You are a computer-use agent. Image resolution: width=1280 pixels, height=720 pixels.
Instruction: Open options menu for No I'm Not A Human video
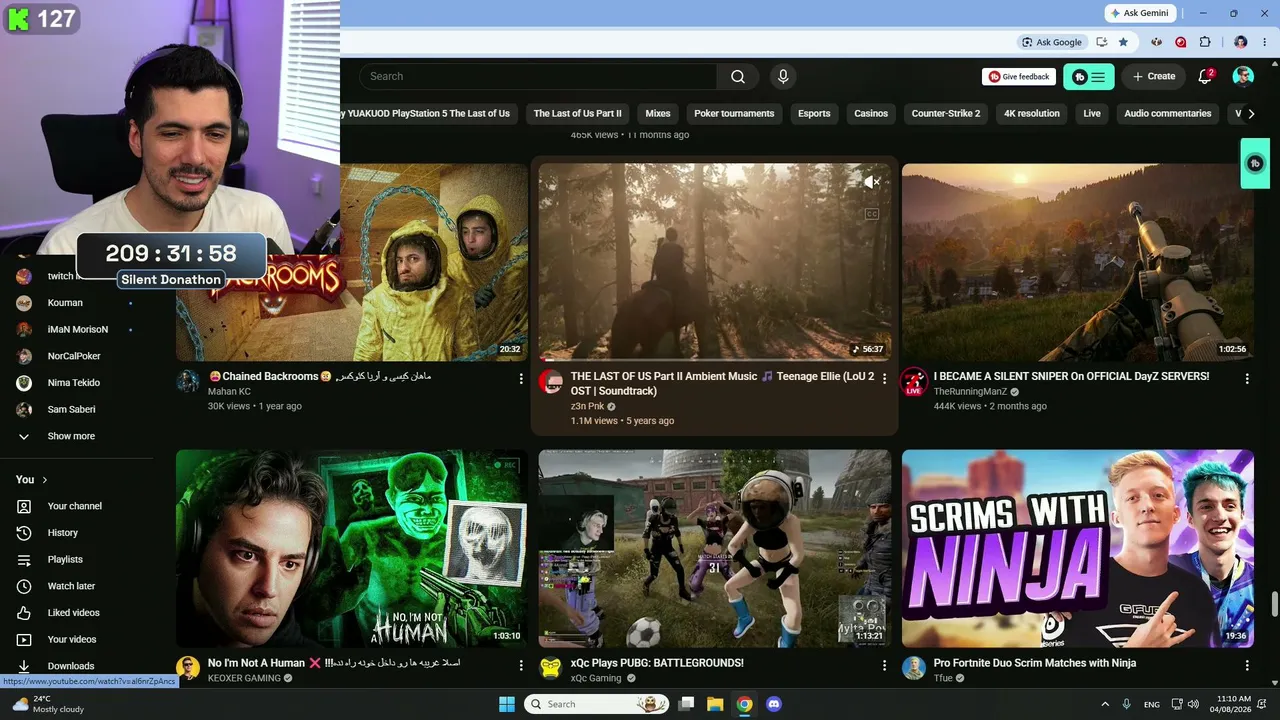tap(521, 665)
